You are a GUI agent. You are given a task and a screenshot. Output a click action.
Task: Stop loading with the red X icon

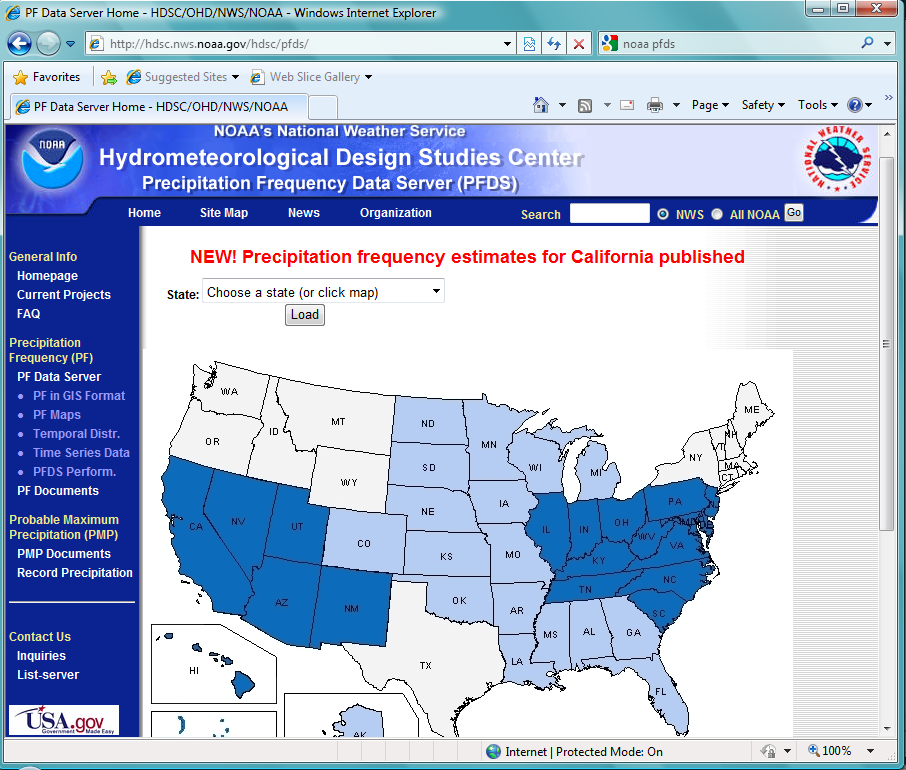coord(579,44)
